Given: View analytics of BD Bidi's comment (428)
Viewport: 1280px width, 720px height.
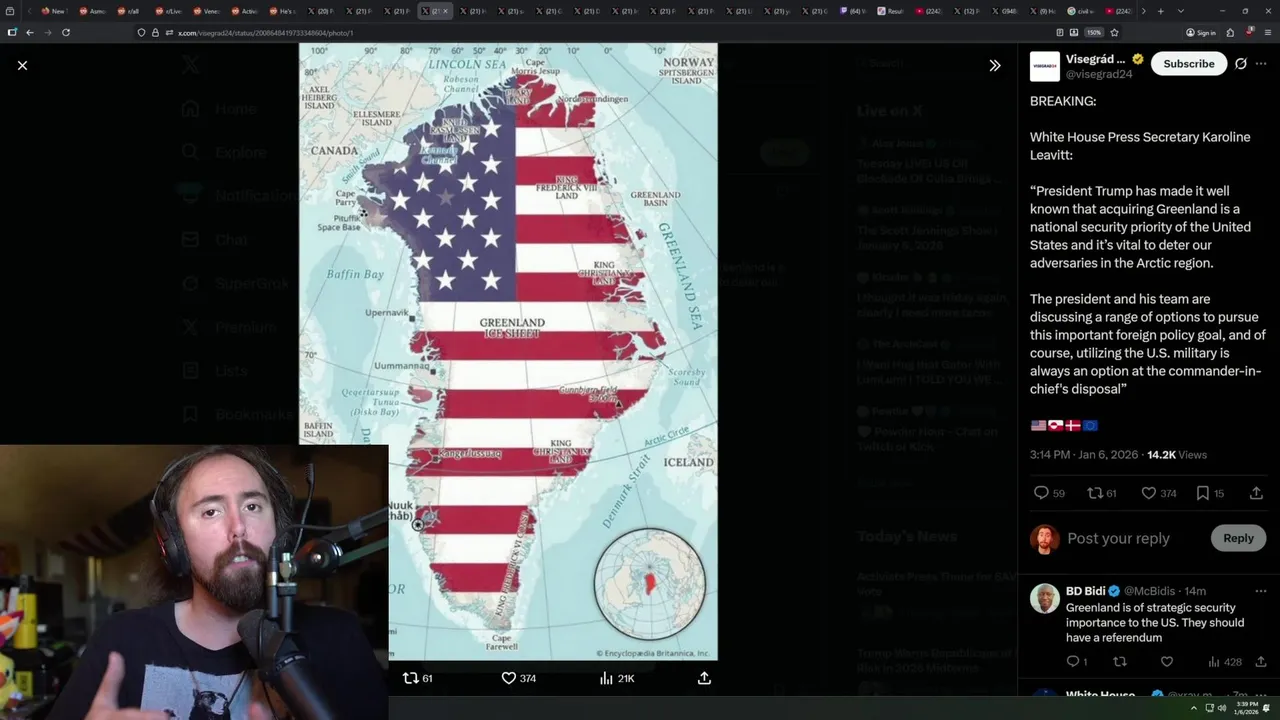Looking at the screenshot, I should tap(1224, 661).
